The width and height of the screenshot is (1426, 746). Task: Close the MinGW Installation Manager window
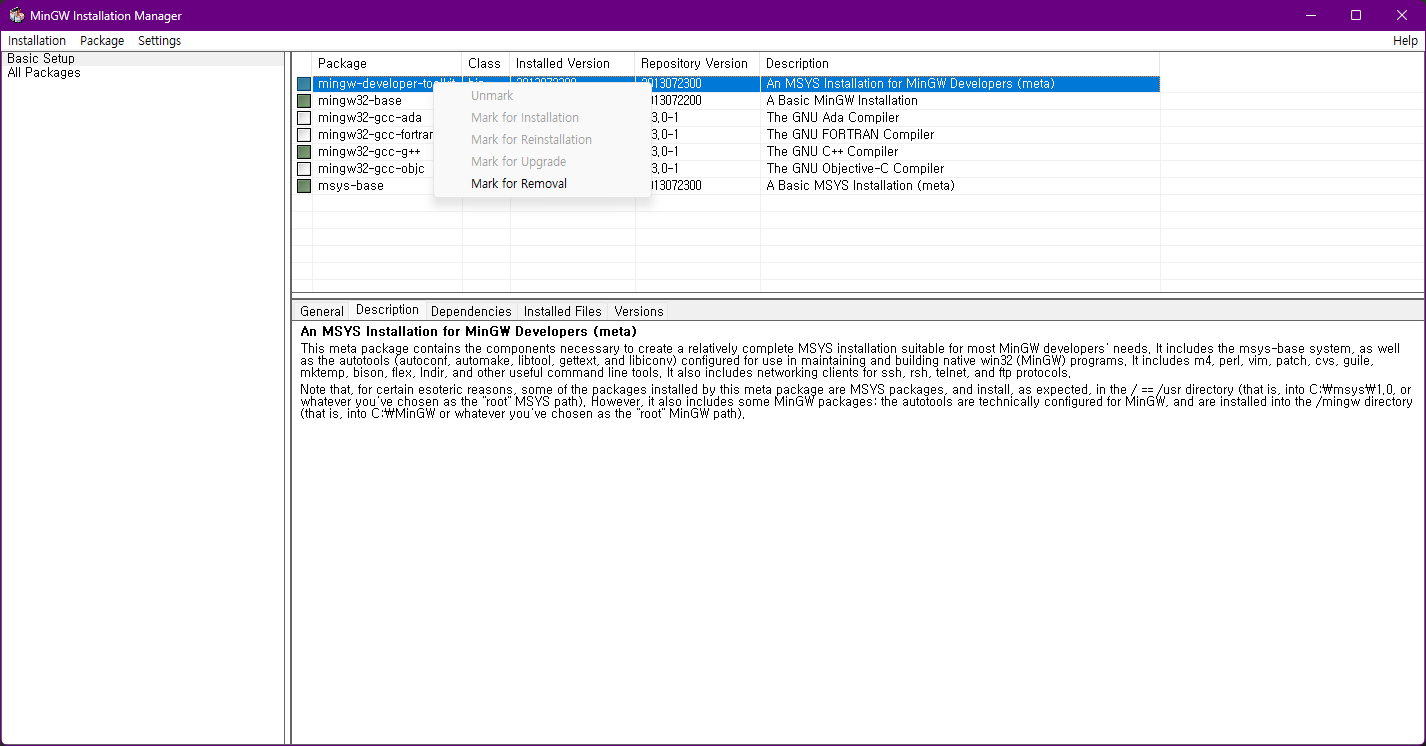pyautogui.click(x=1402, y=15)
